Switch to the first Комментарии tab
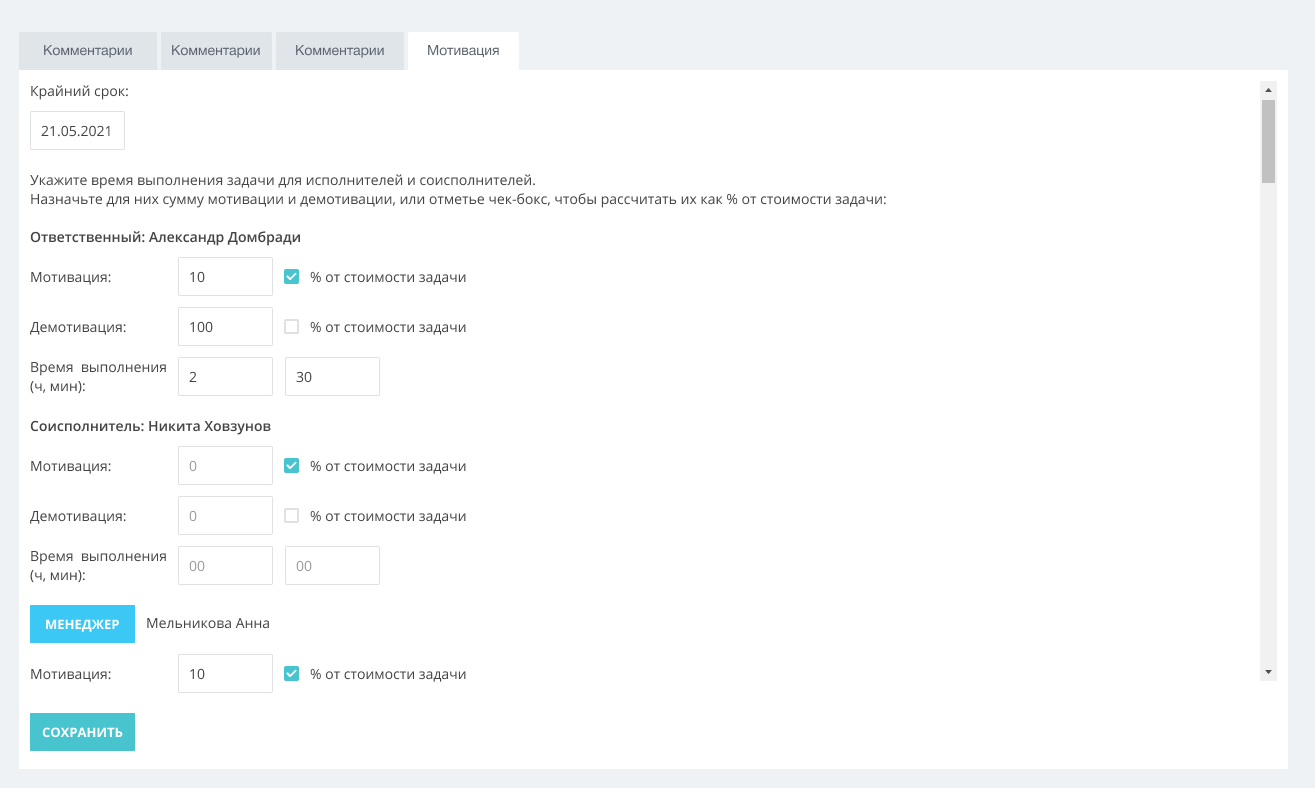Image resolution: width=1315 pixels, height=788 pixels. point(88,51)
